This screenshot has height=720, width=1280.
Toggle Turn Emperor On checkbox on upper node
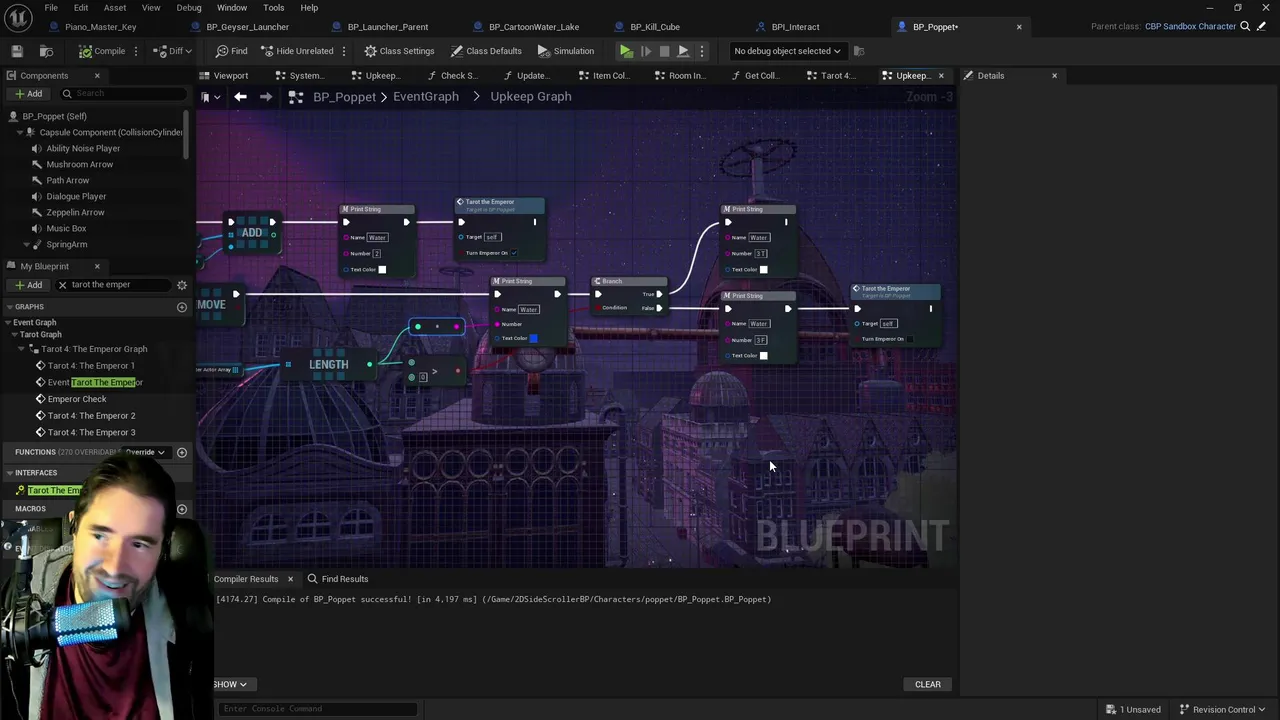(x=514, y=253)
